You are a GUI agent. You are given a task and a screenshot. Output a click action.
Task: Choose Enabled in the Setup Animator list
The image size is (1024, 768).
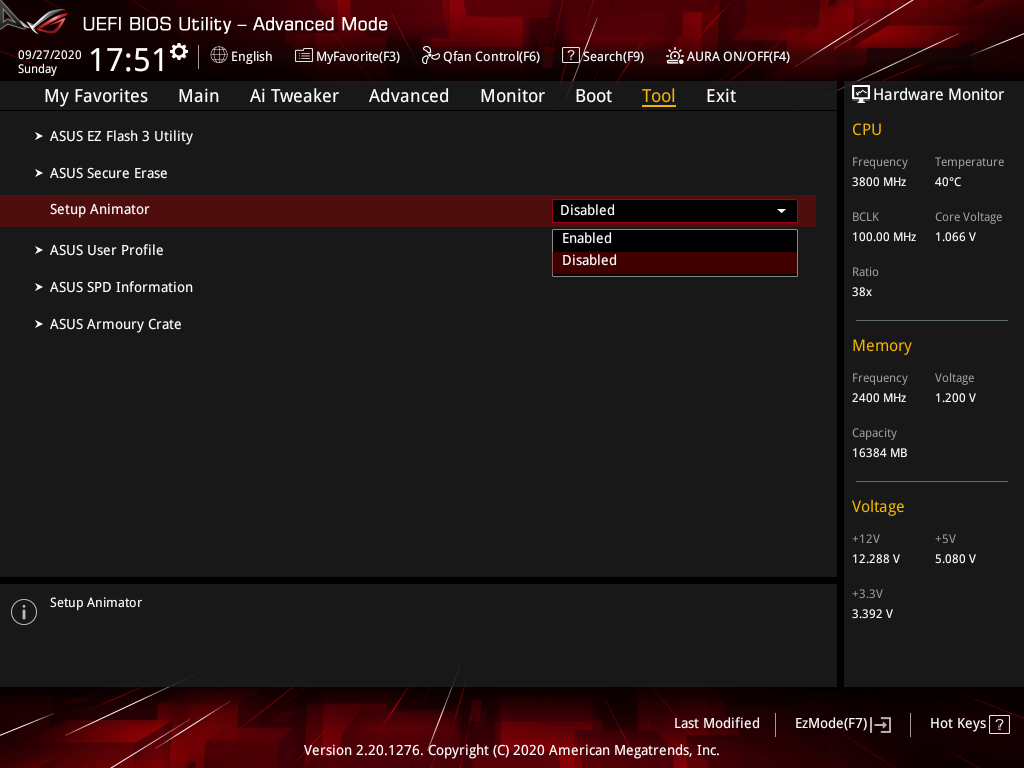tap(675, 239)
